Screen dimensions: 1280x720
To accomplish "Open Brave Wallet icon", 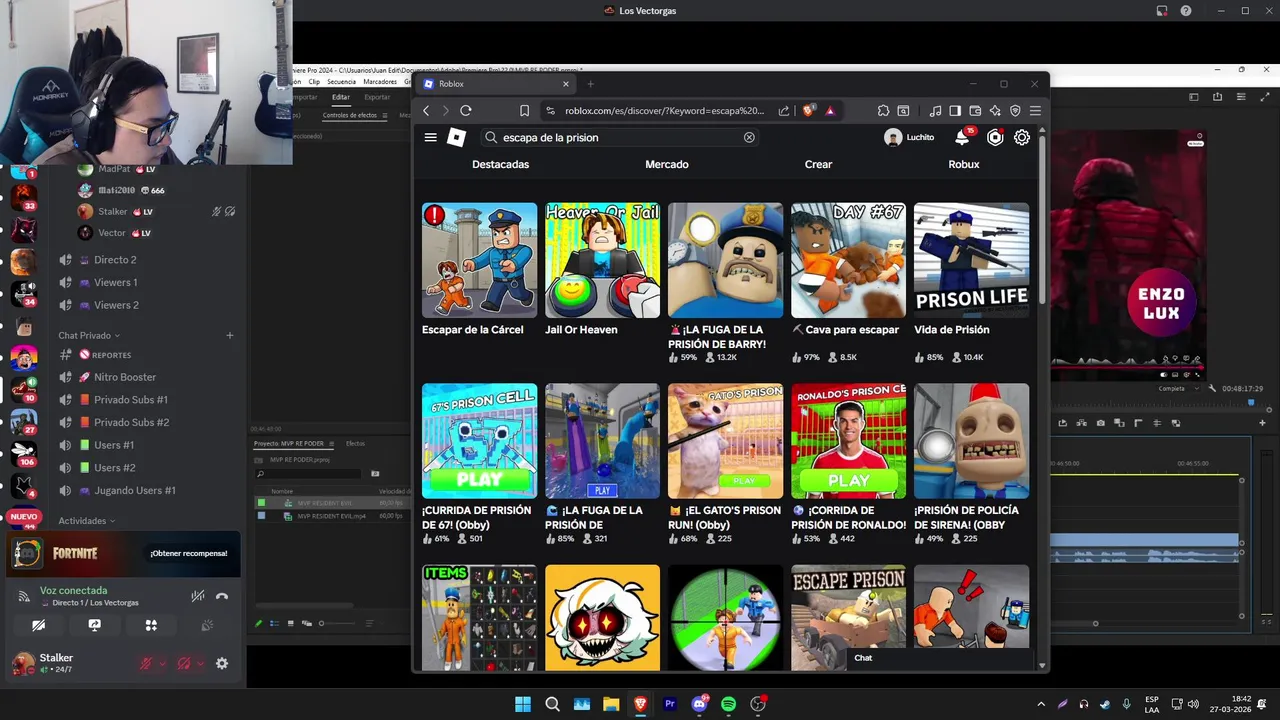I will pos(975,110).
